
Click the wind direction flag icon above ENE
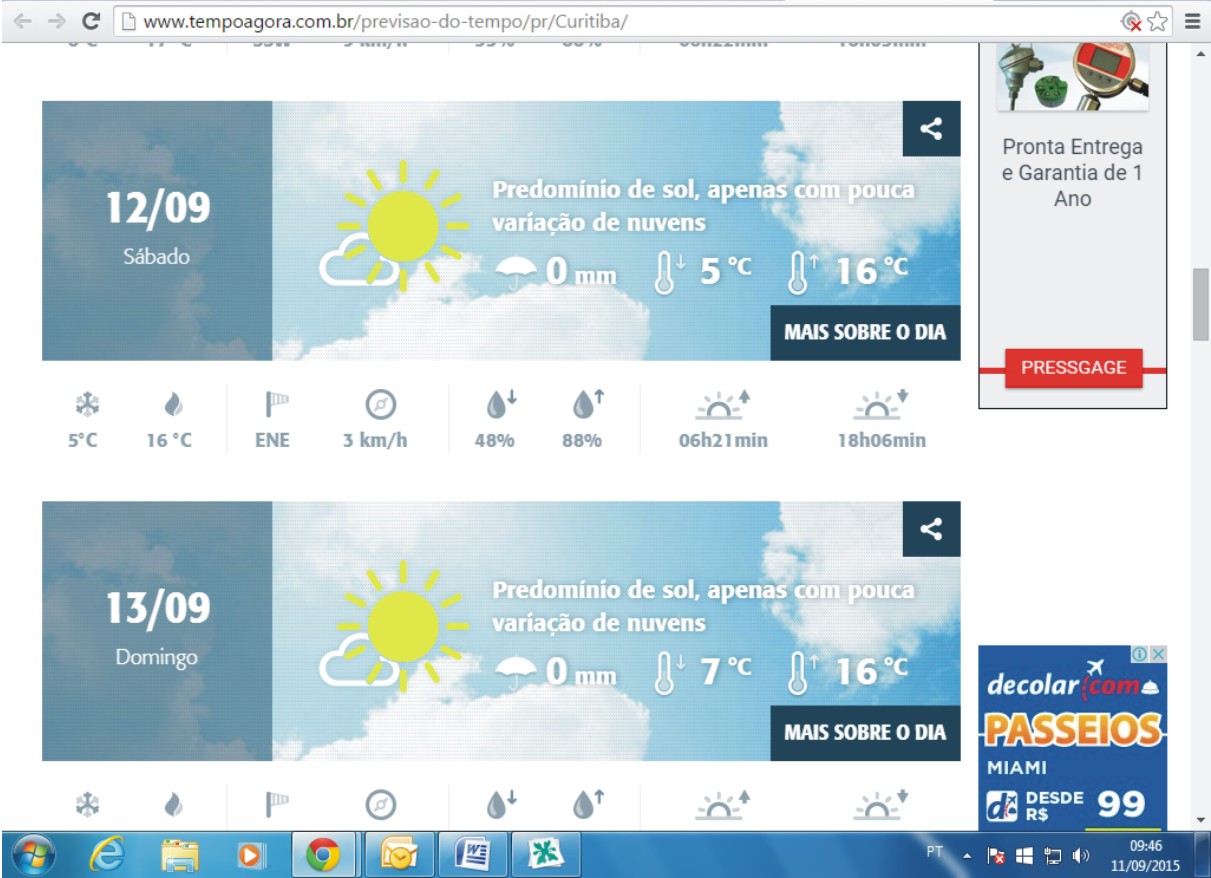point(276,405)
